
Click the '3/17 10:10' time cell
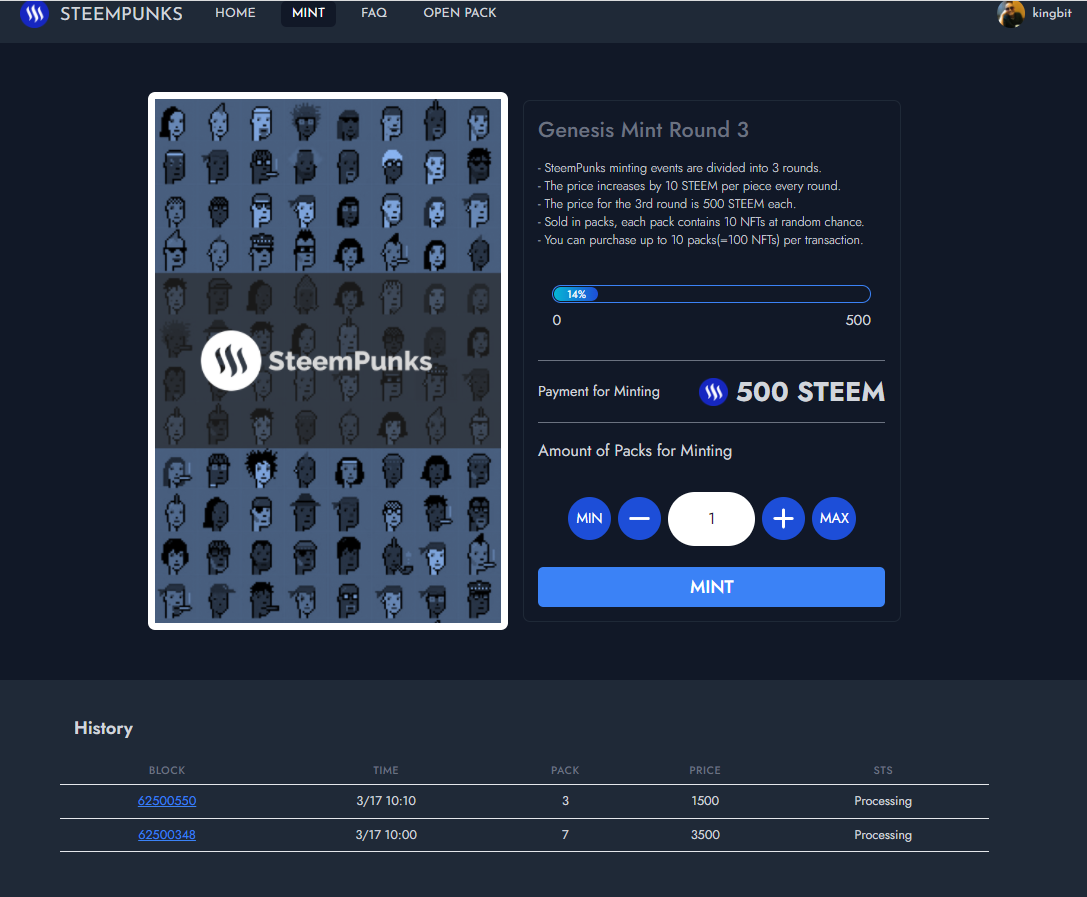386,801
